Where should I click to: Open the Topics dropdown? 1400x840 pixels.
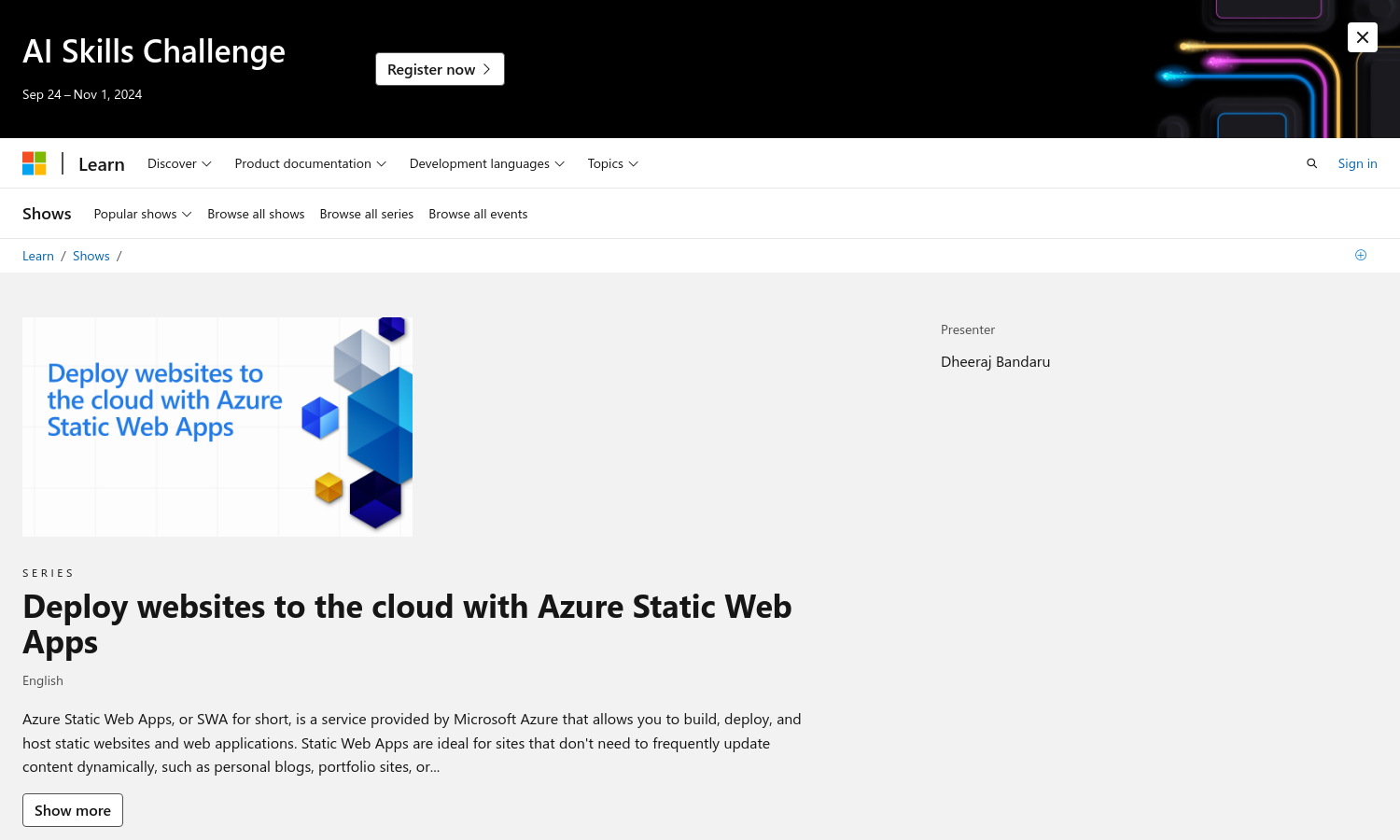[612, 163]
